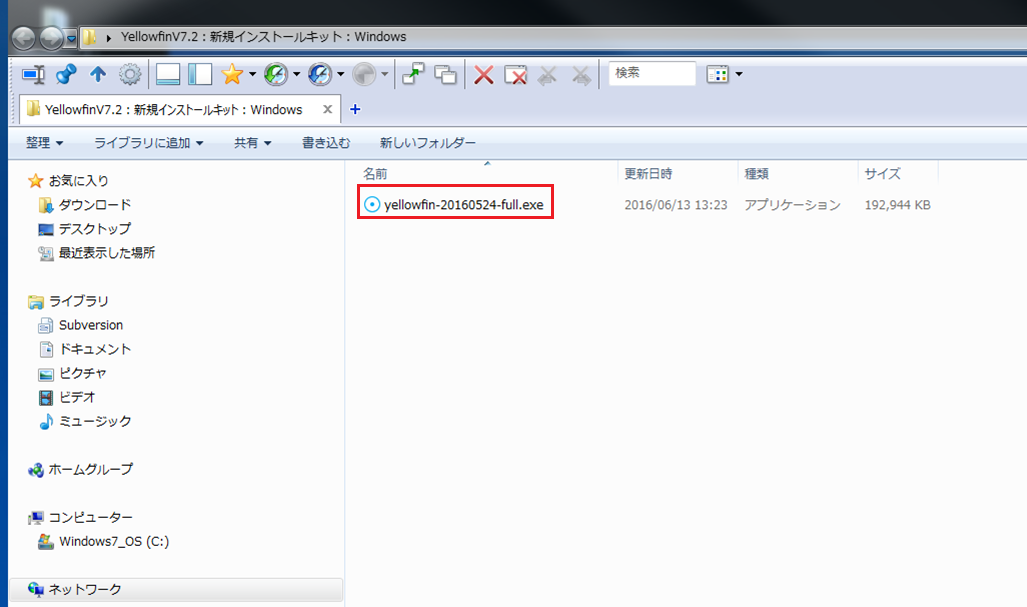Open the ダウンロード folder in sidebar
The image size is (1027, 607).
95,205
